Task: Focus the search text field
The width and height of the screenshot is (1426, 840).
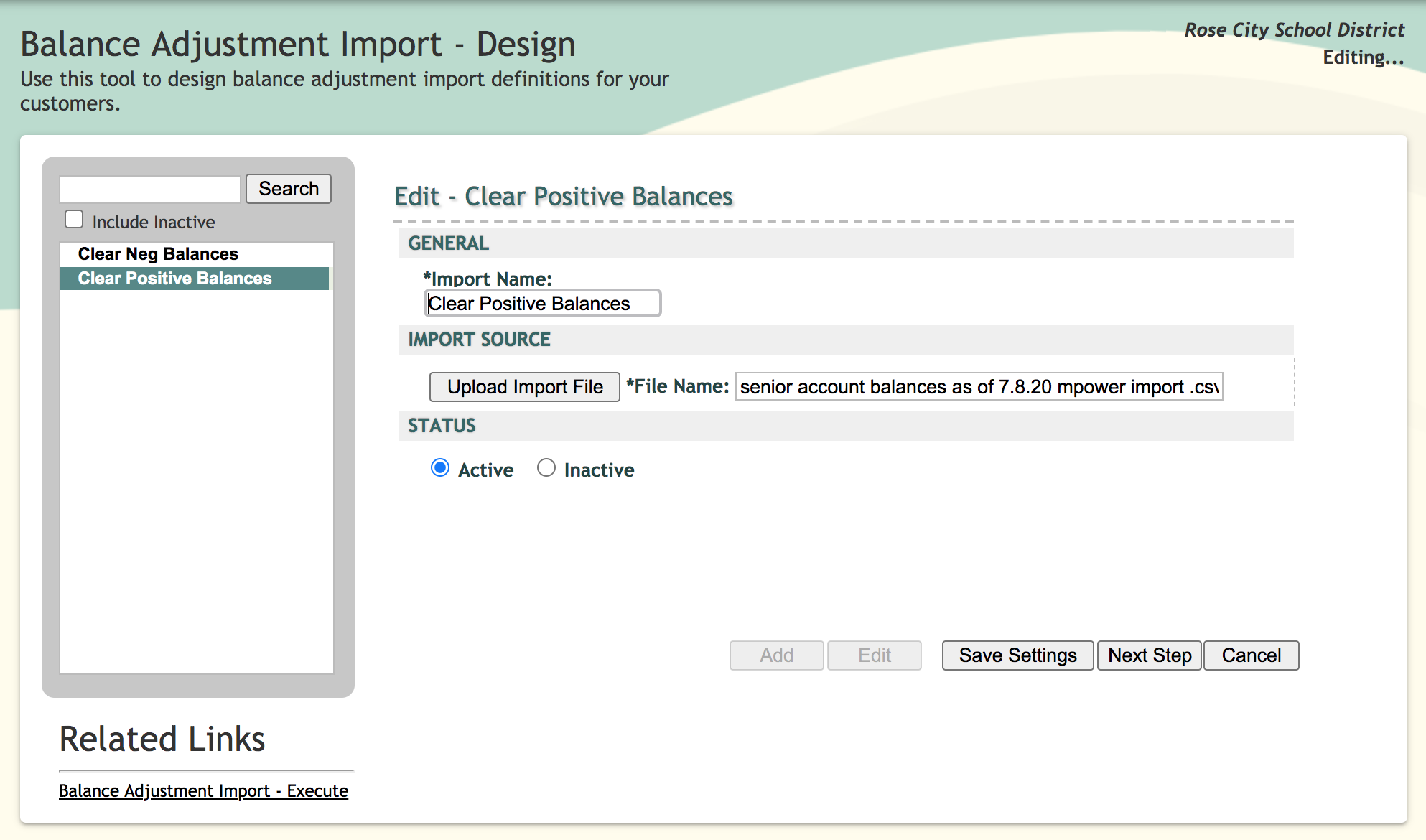Action: point(149,190)
